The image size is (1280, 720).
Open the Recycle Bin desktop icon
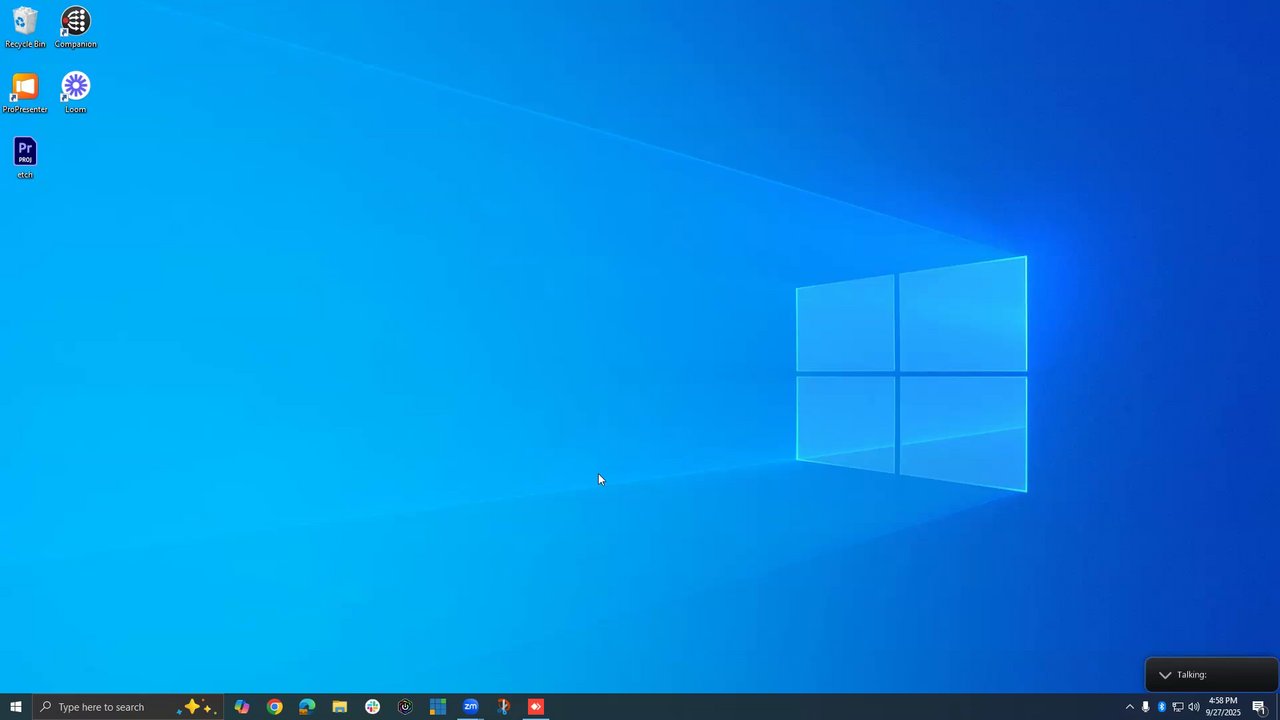(x=25, y=27)
